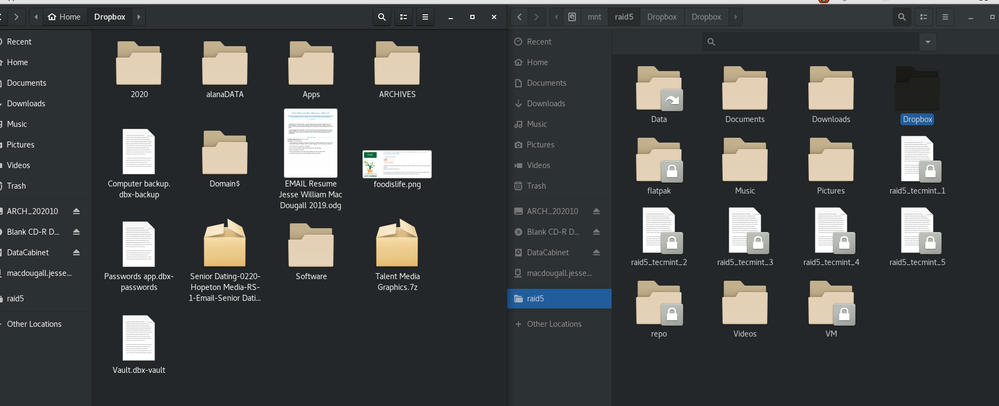Open the hamburger menu in the left window

425,17
